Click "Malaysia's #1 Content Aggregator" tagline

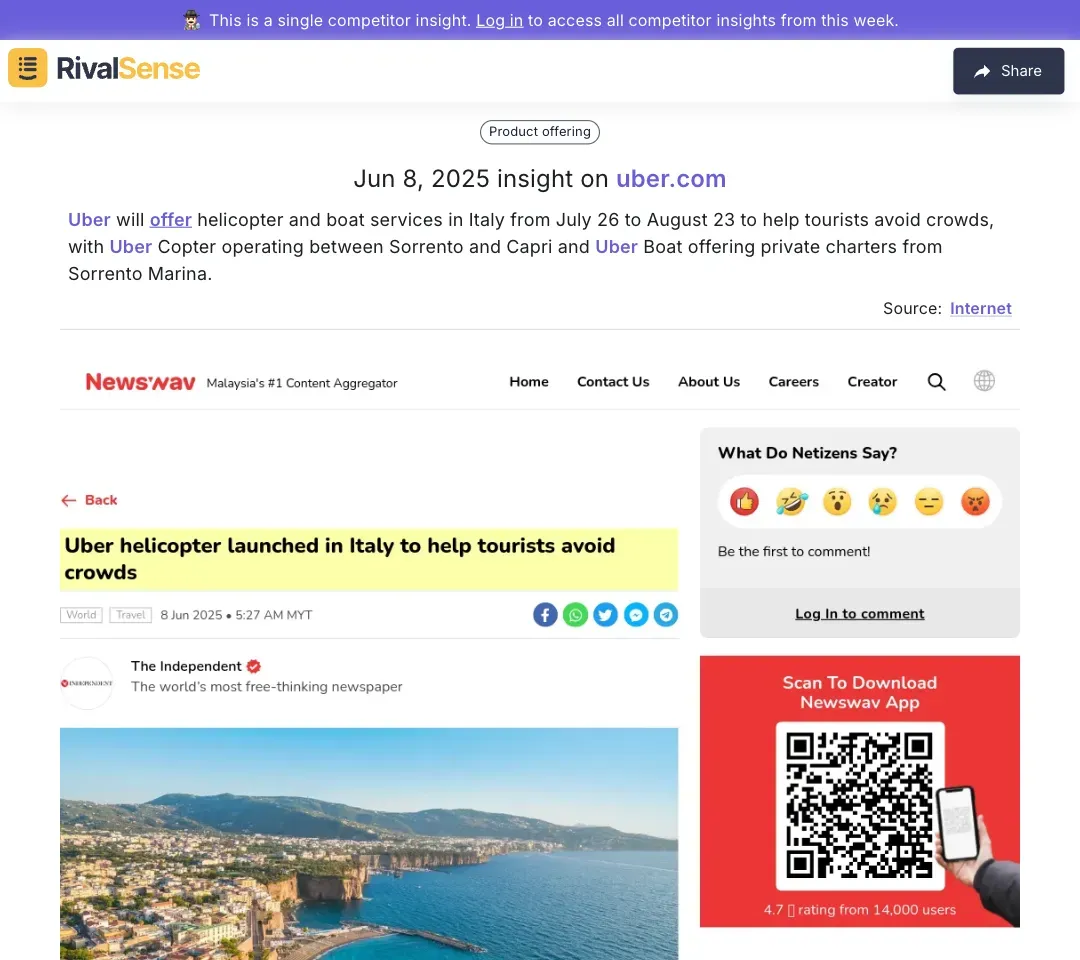click(302, 383)
